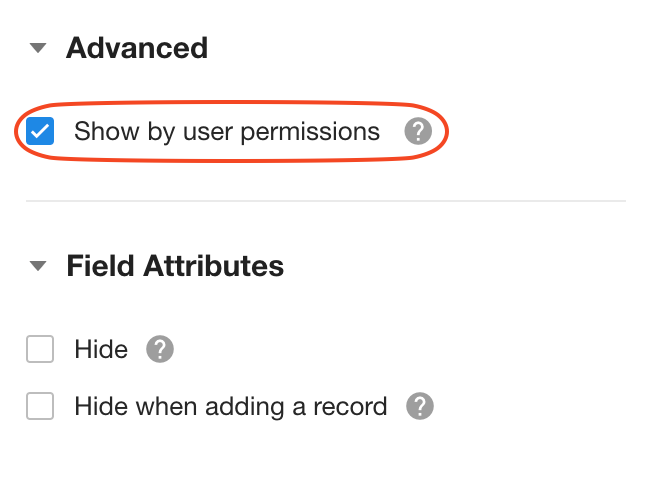Click the question mark icon beside Hide
664x494 pixels.
160,349
